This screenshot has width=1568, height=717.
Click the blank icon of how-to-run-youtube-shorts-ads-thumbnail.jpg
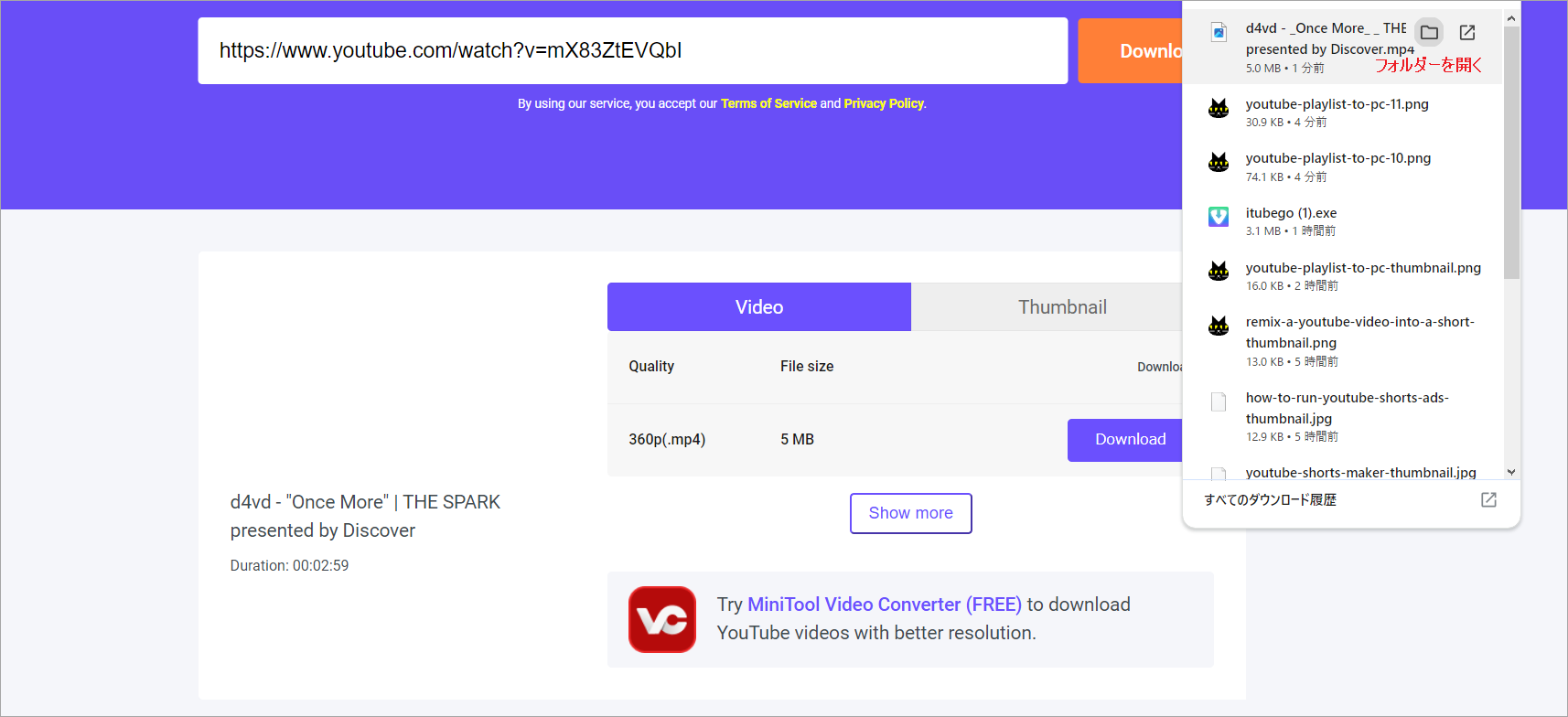pyautogui.click(x=1219, y=401)
